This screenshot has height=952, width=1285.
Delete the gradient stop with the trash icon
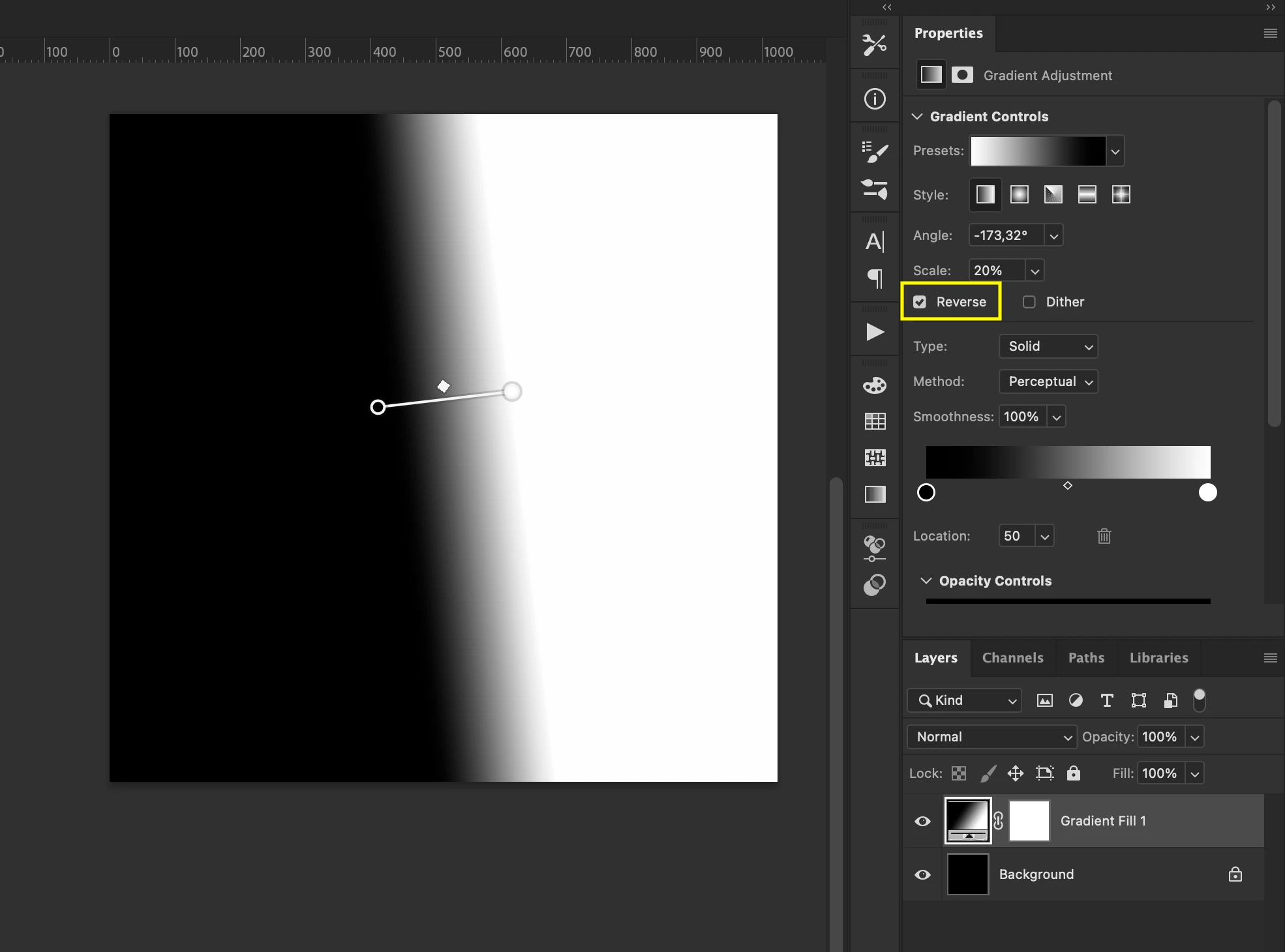pos(1104,536)
